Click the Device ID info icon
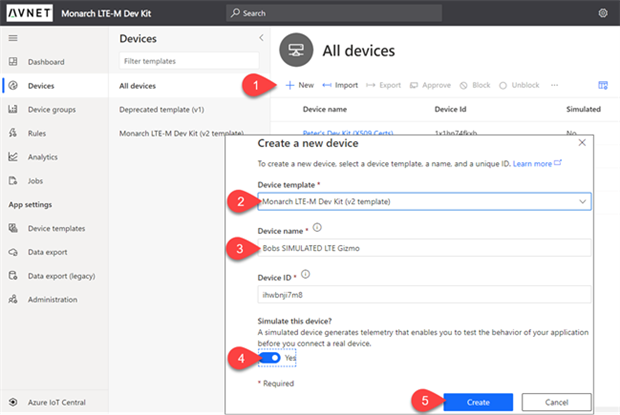This screenshot has width=620, height=415. click(304, 273)
